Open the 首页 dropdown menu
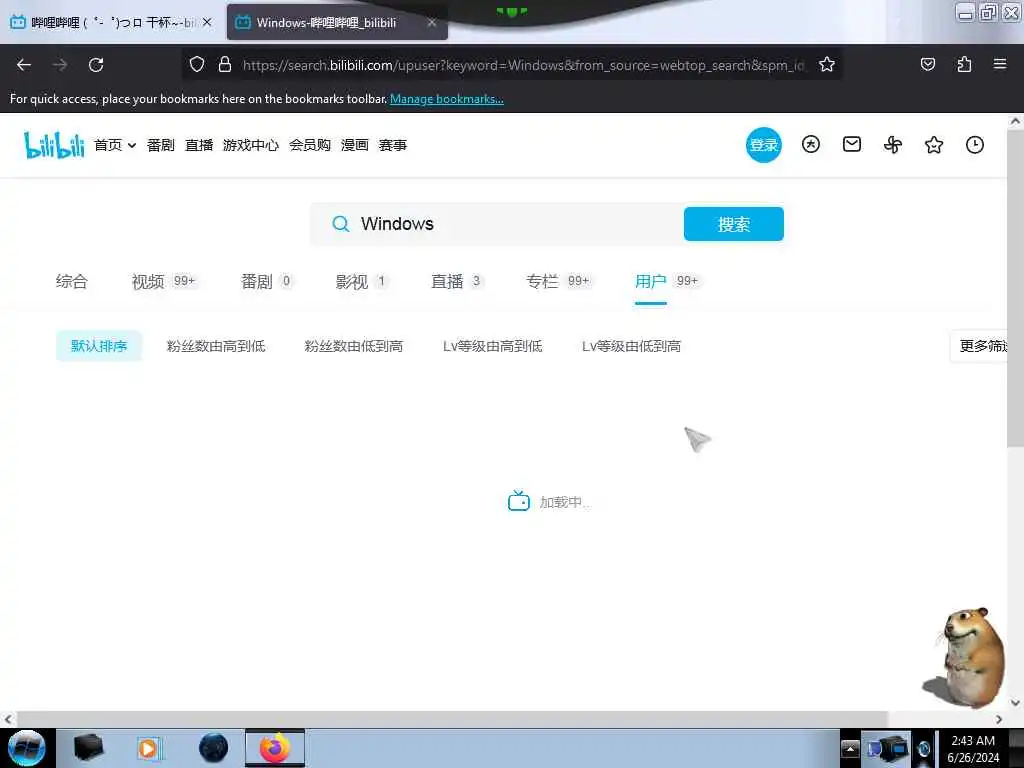1024x768 pixels. [115, 145]
